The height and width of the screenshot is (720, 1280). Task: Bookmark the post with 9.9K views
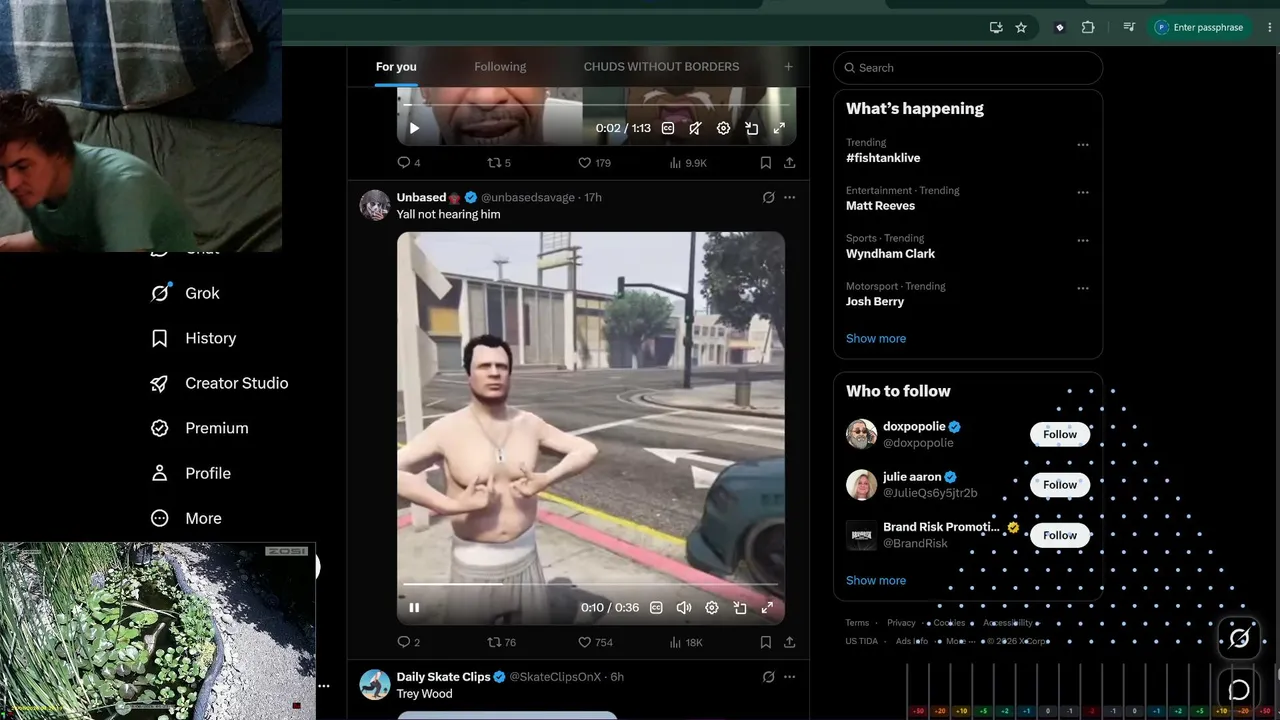tap(765, 162)
